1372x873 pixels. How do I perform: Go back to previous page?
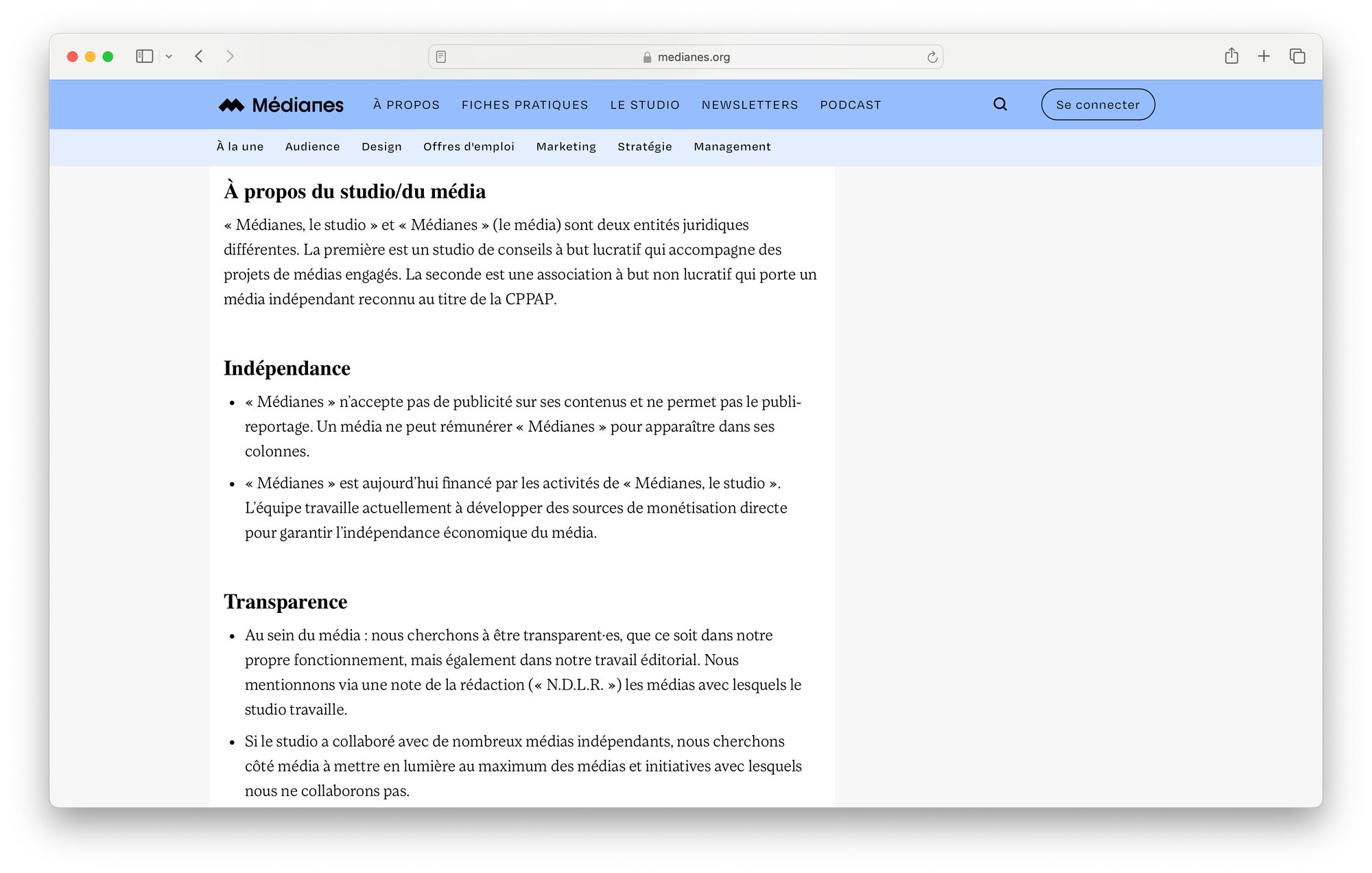(x=199, y=56)
